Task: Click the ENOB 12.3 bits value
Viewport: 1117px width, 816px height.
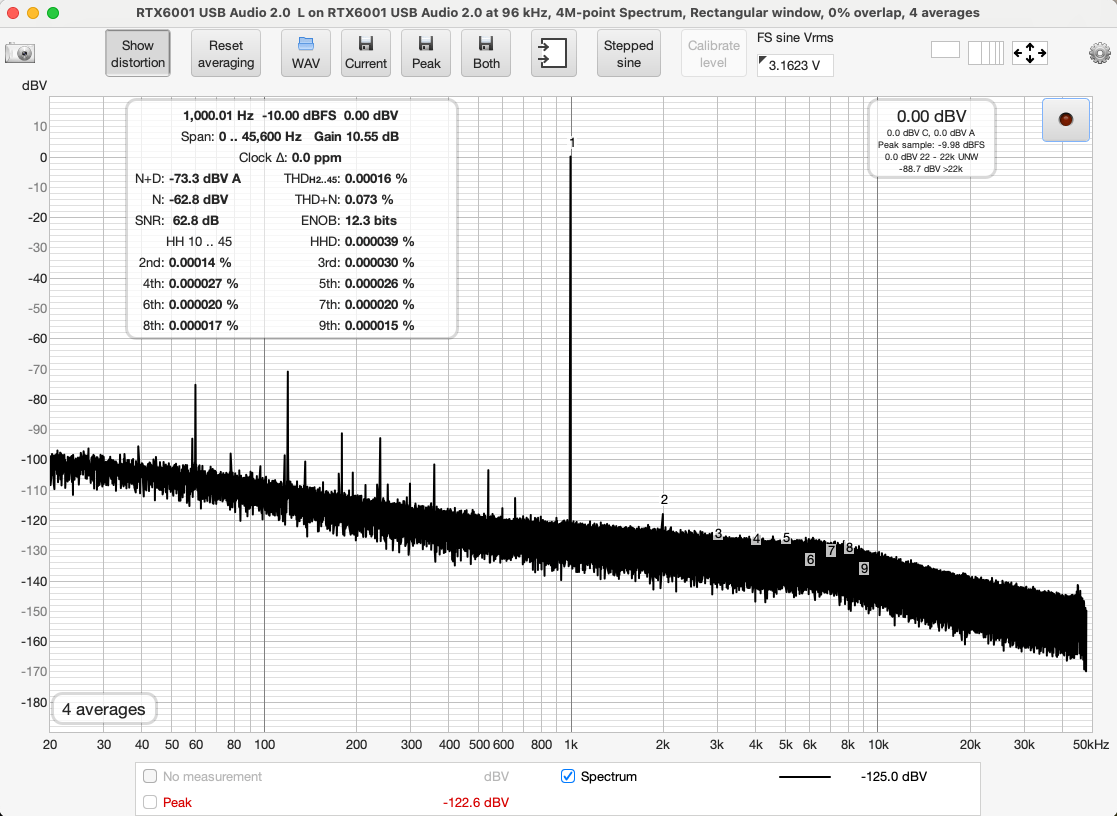Action: pyautogui.click(x=370, y=220)
